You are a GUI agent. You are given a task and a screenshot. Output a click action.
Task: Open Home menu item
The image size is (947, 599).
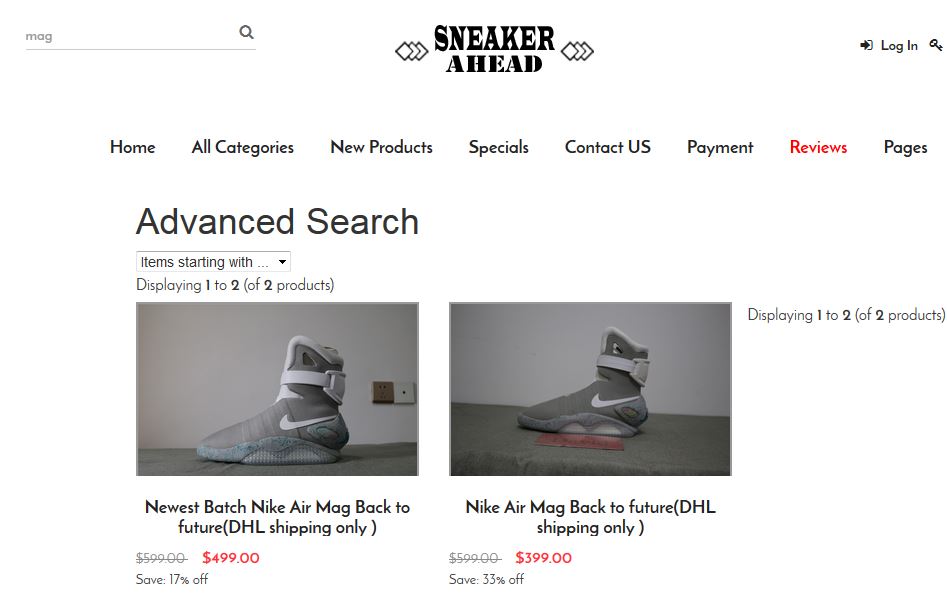tap(133, 147)
